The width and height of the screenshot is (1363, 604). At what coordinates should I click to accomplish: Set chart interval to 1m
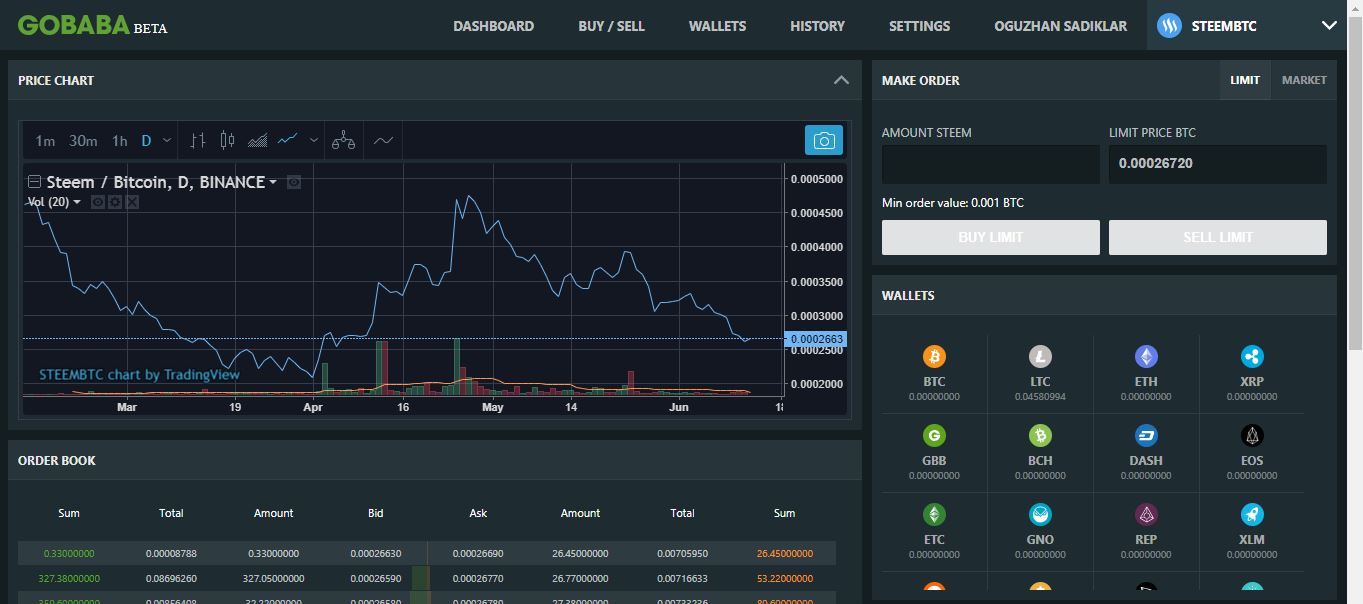[45, 141]
